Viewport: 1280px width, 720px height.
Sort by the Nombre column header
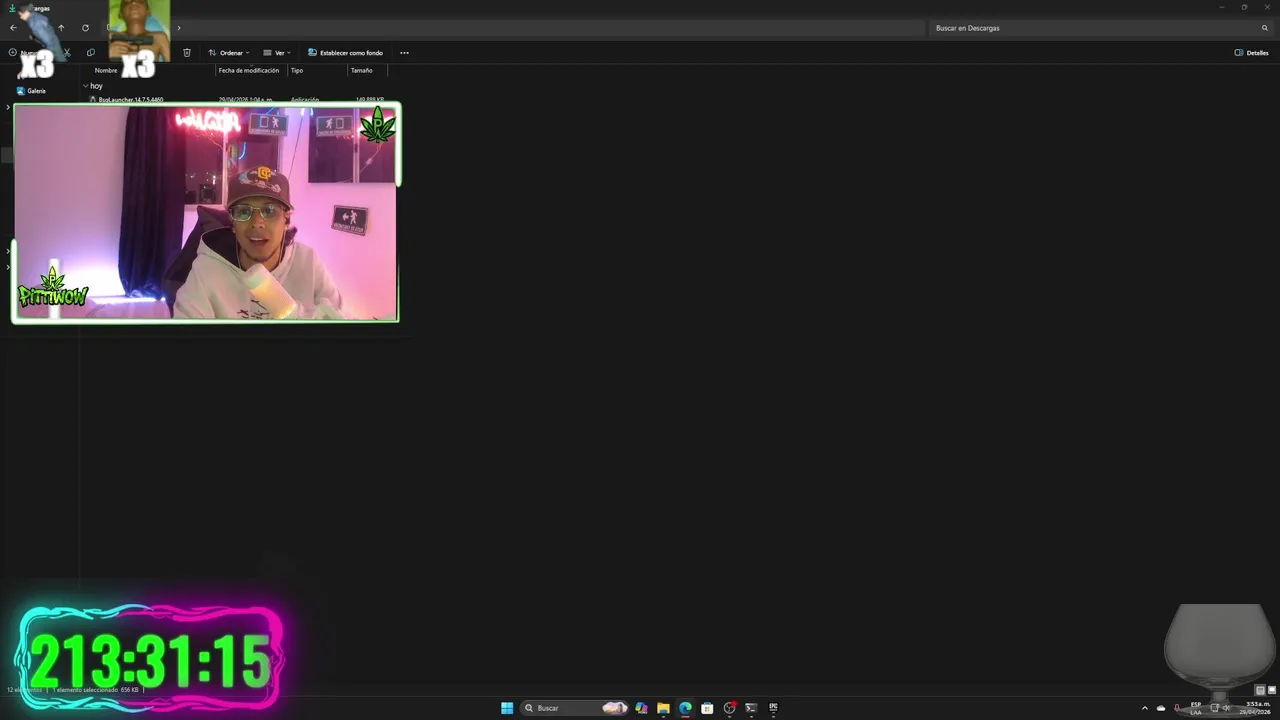(x=106, y=70)
